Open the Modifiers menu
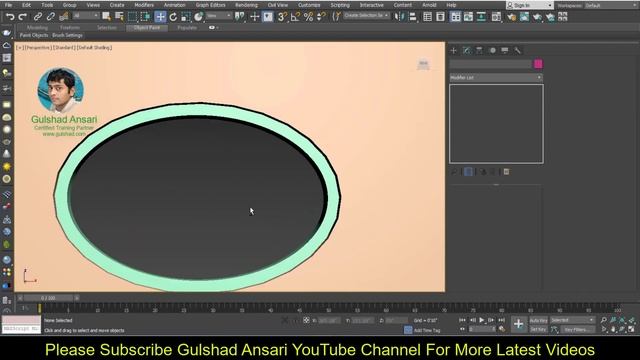 click(x=144, y=5)
